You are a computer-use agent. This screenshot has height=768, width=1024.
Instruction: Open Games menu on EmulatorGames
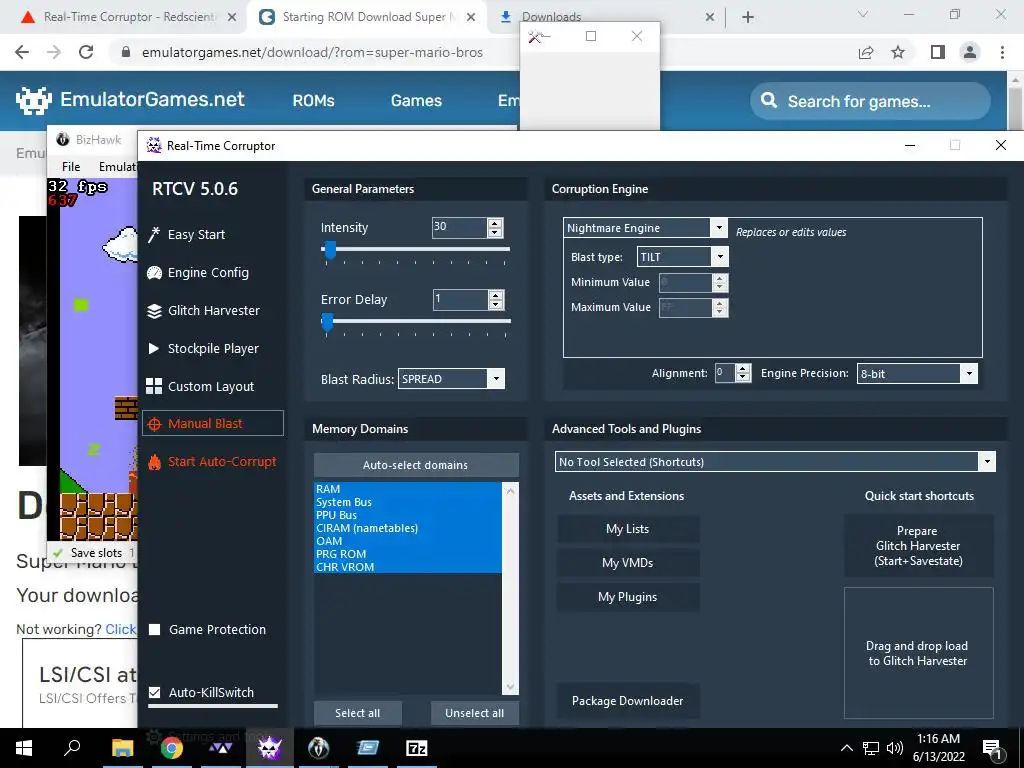[x=416, y=101]
